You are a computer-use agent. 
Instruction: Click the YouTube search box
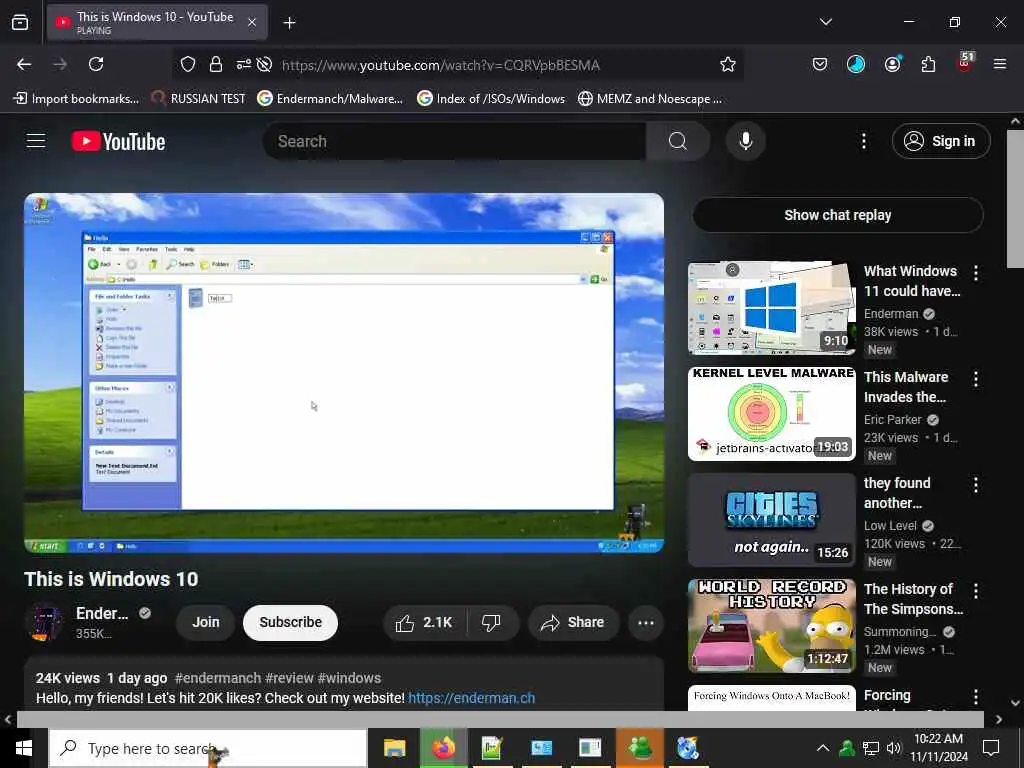[454, 141]
